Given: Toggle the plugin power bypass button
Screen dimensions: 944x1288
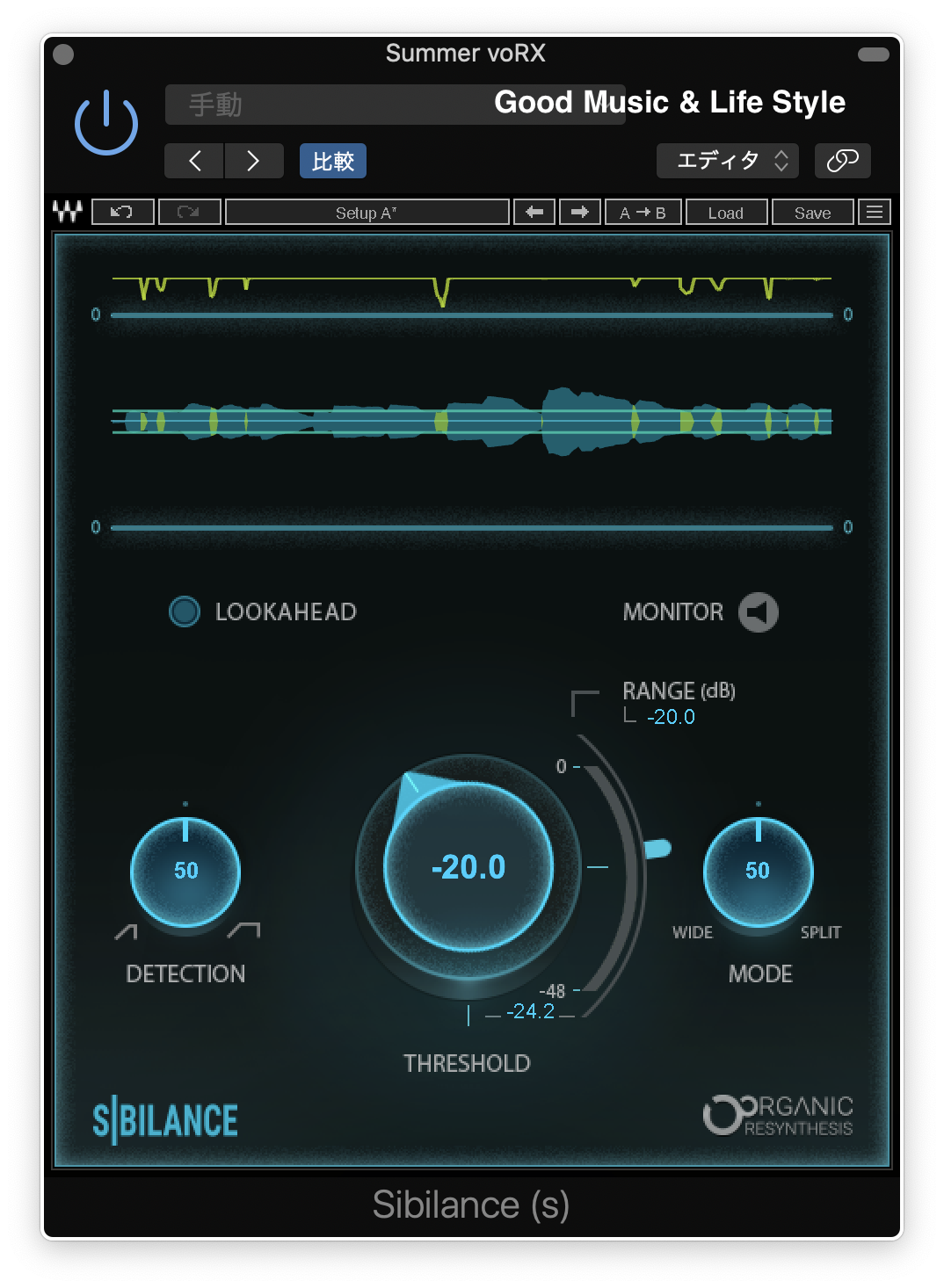Looking at the screenshot, I should click(x=106, y=122).
